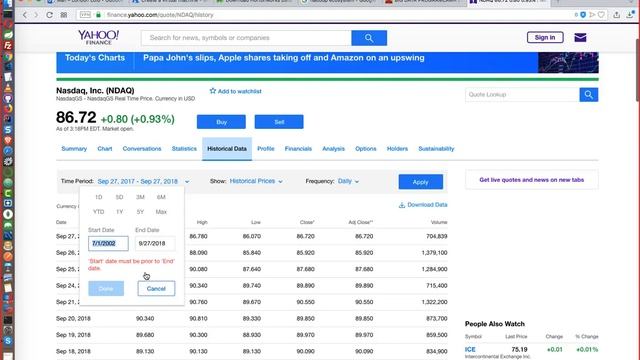Open the Holders tab
Image resolution: width=640 pixels, height=360 pixels.
[x=397, y=149]
